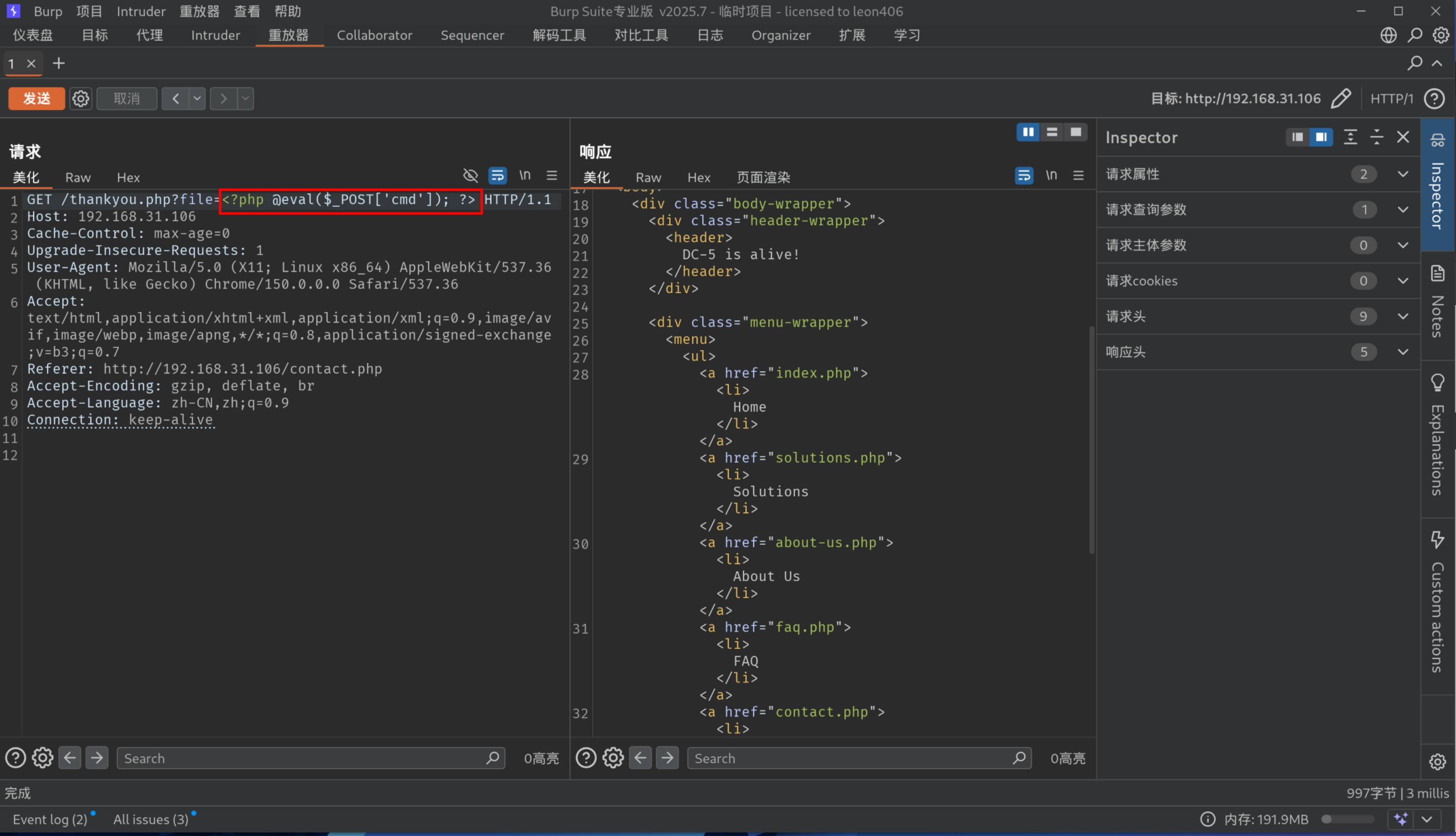Go to previous request with back arrow
Viewport: 1456px width, 836px height.
[176, 98]
